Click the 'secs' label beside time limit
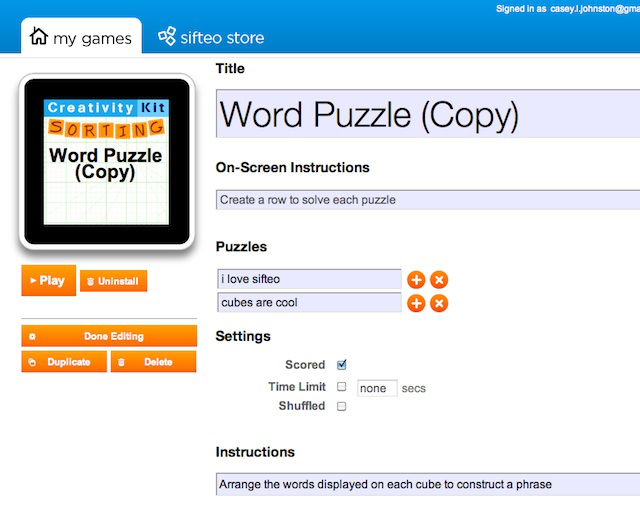 pyautogui.click(x=413, y=388)
